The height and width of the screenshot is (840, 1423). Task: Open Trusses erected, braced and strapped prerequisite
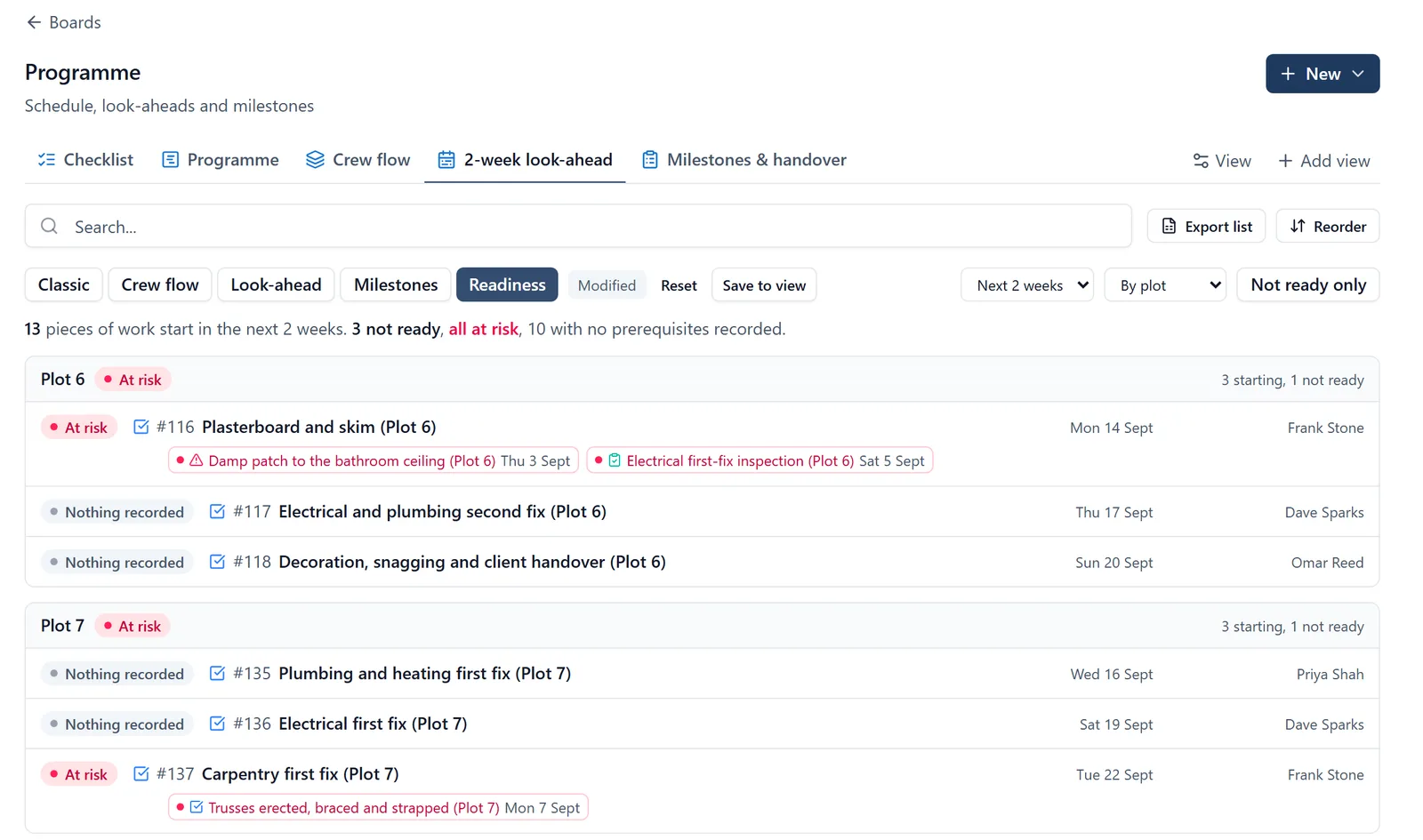pyautogui.click(x=378, y=807)
